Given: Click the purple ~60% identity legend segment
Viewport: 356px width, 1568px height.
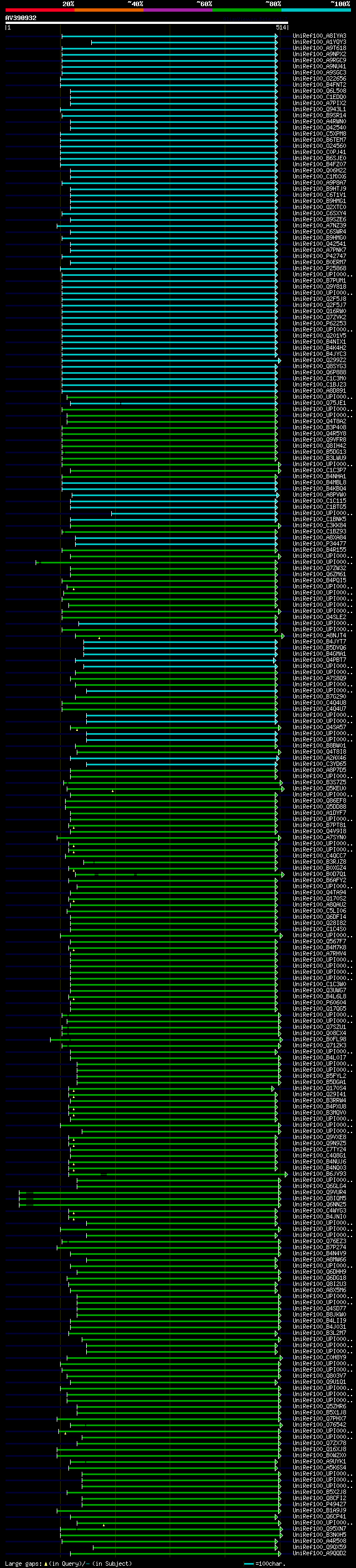Looking at the screenshot, I should (177, 11).
